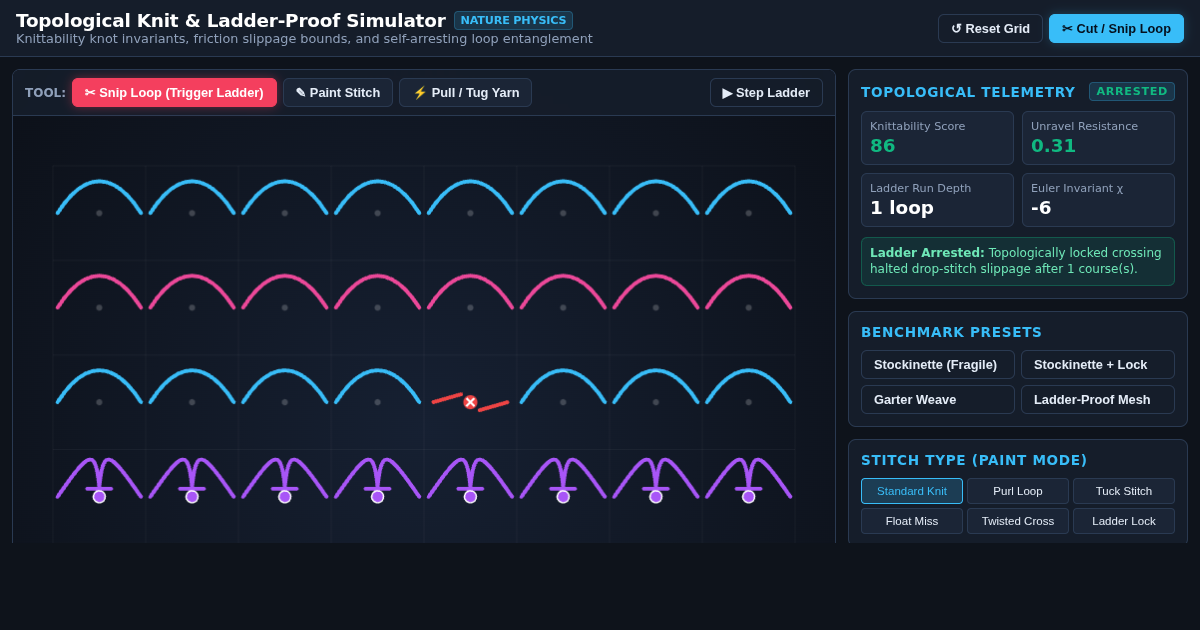Select the Snip Loop (Trigger Ladder) tool
This screenshot has height=630, width=1200.
(x=174, y=92)
